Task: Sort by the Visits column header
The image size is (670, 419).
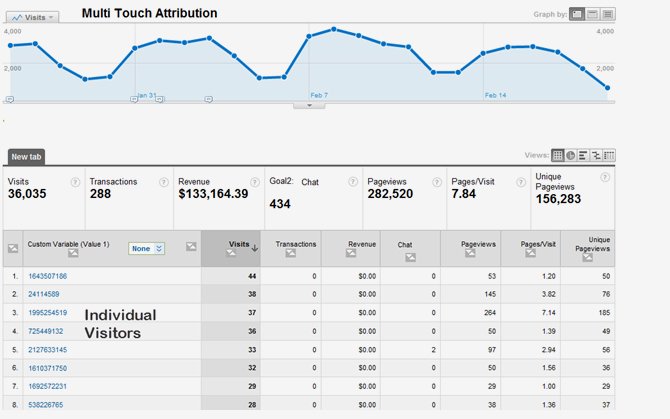Action: click(238, 244)
